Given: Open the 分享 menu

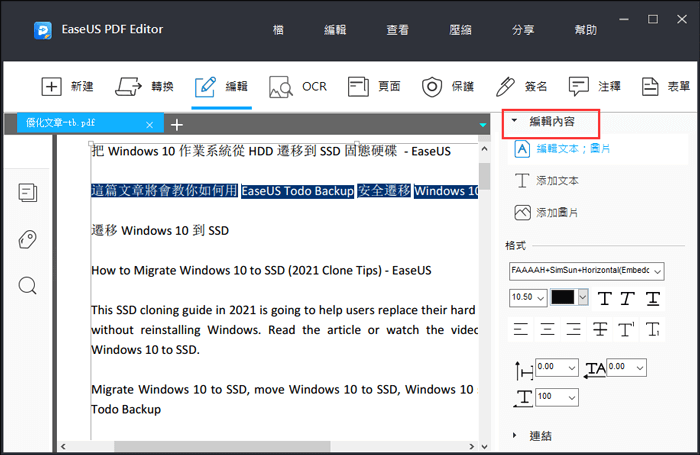Looking at the screenshot, I should pyautogui.click(x=523, y=30).
